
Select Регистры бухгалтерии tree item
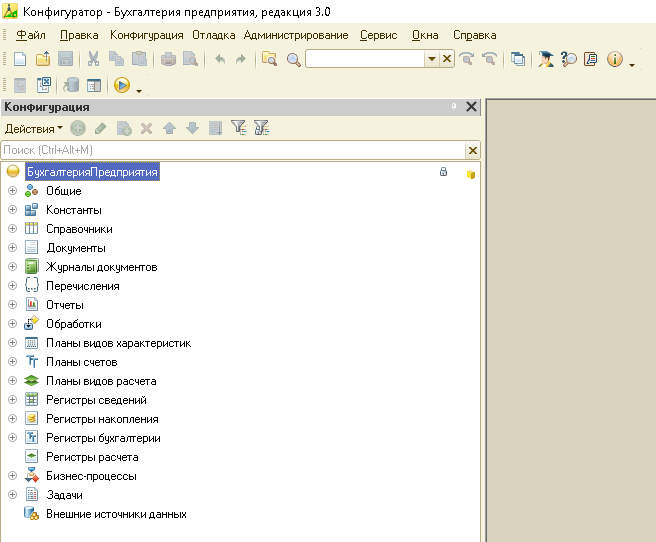click(103, 438)
